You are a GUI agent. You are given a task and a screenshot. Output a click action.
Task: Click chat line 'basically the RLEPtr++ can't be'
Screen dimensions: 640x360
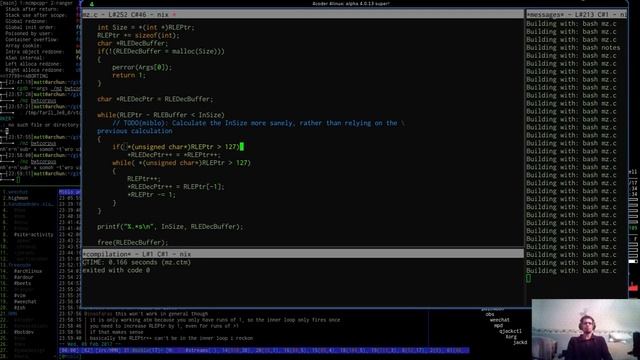[171, 338]
